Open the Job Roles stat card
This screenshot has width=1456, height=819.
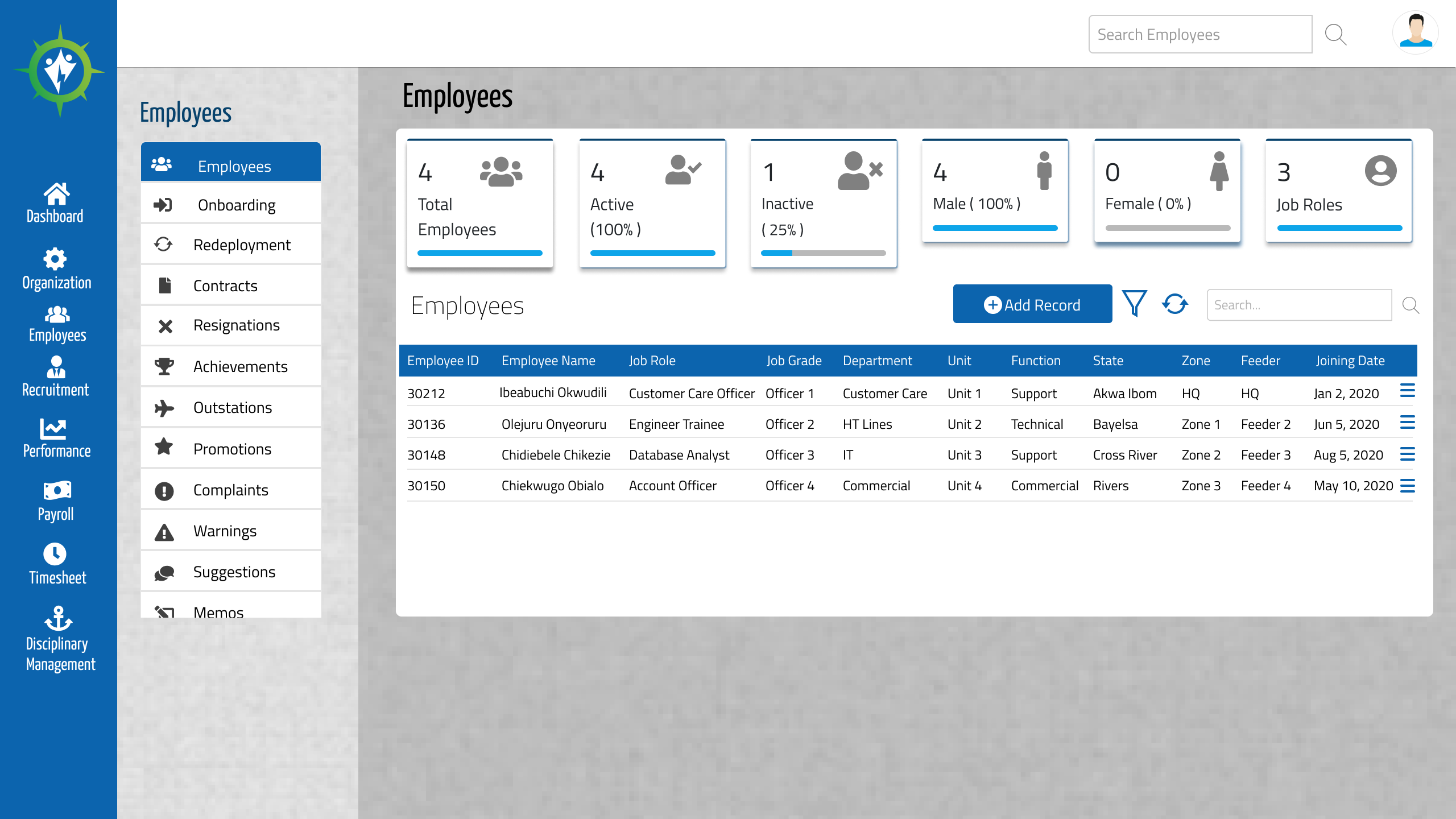click(1338, 191)
